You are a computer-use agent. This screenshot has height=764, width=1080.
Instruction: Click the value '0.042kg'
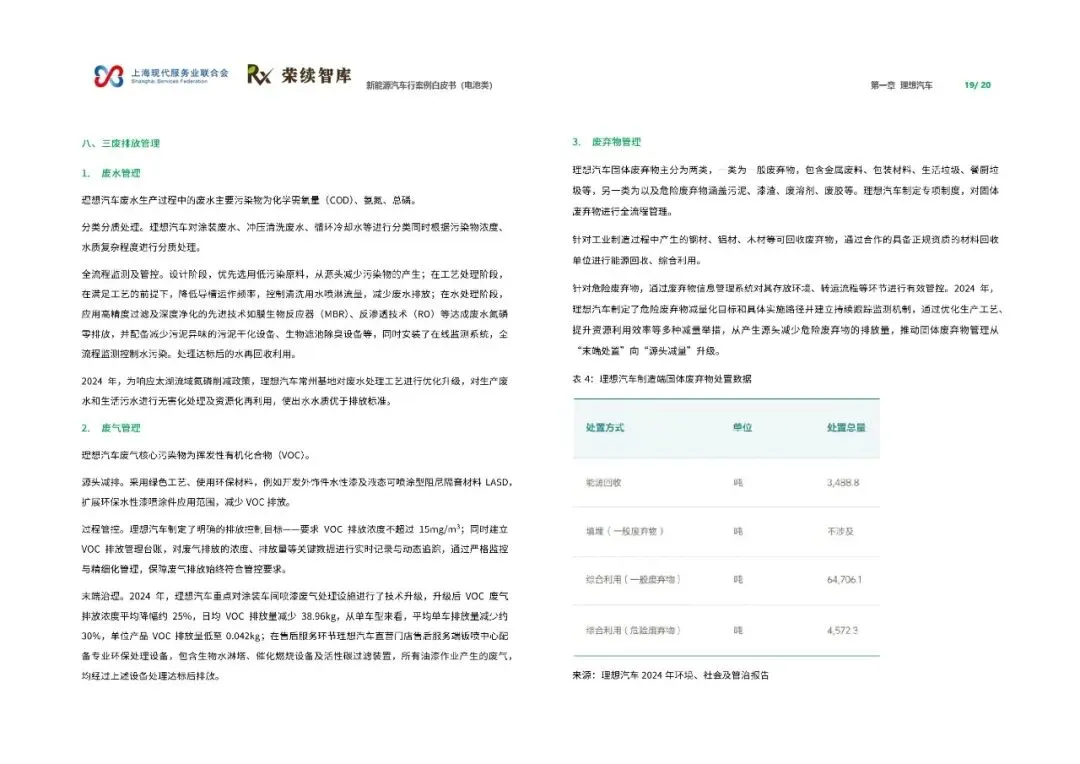tap(243, 636)
